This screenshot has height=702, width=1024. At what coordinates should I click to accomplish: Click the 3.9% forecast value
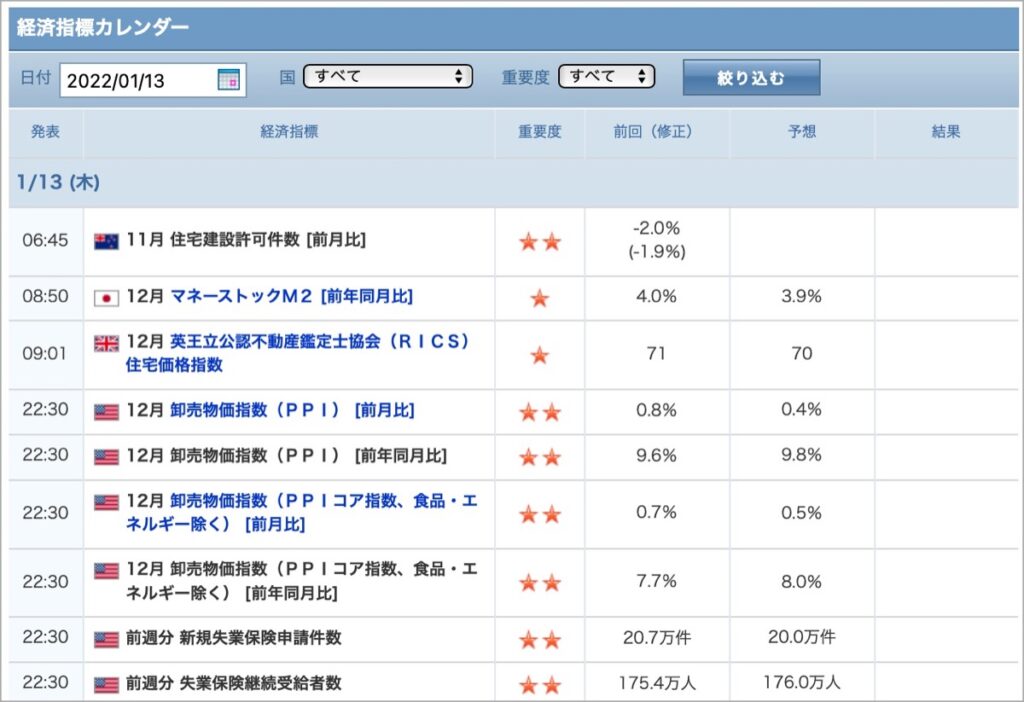point(801,296)
